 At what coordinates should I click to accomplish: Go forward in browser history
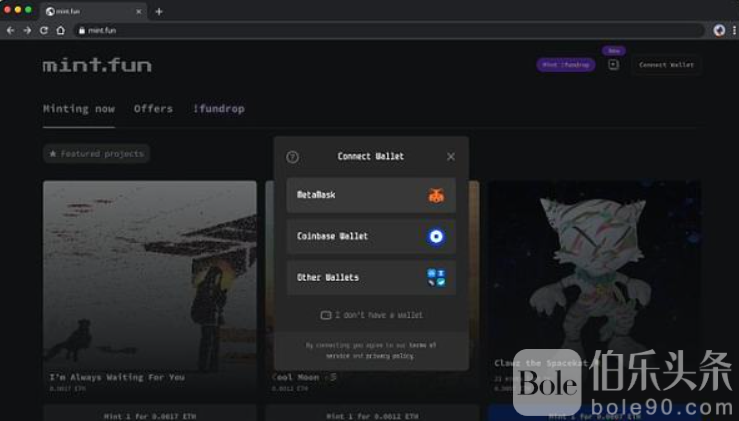click(27, 30)
